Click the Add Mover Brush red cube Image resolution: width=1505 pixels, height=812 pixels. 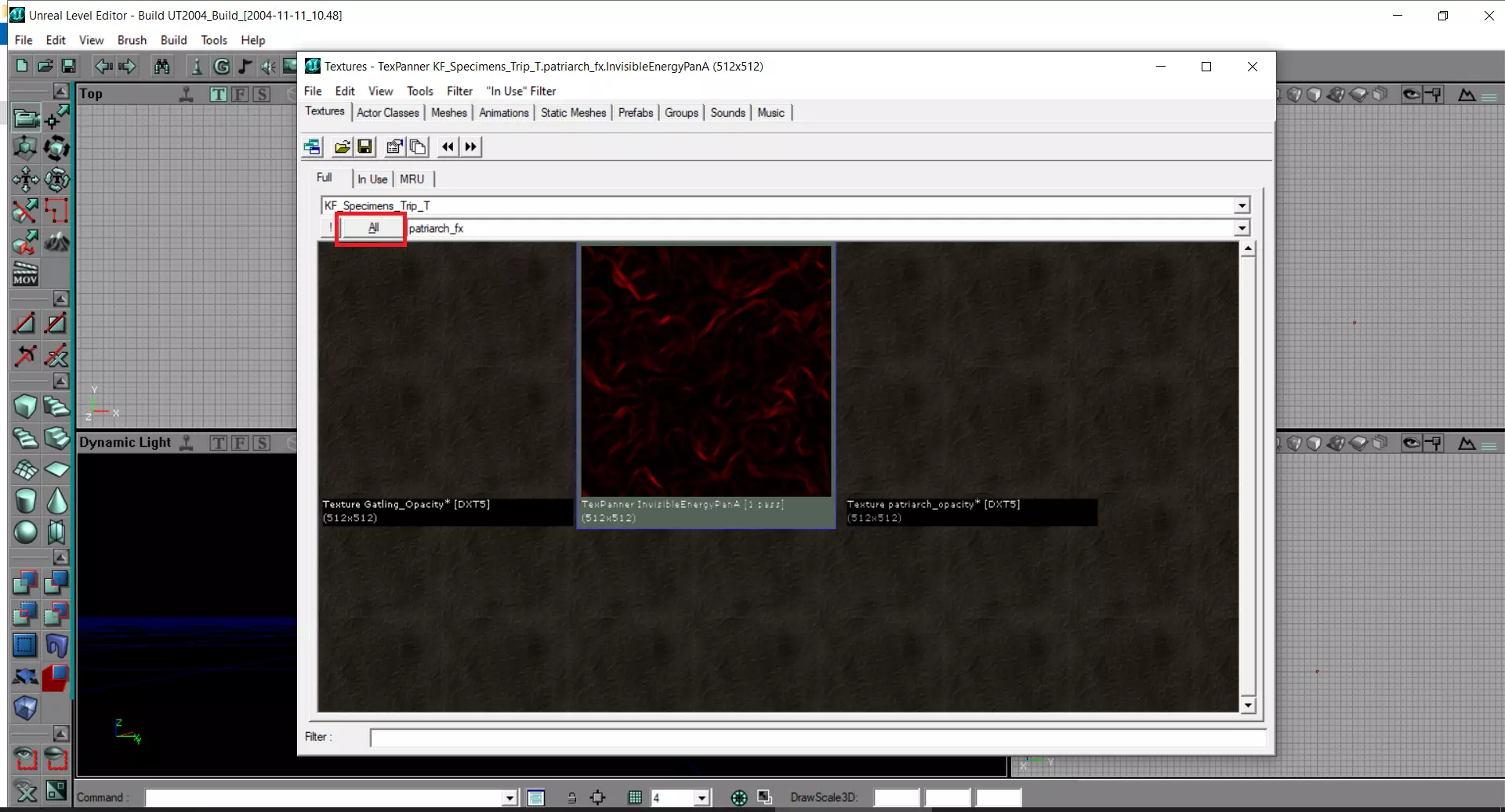tap(56, 677)
